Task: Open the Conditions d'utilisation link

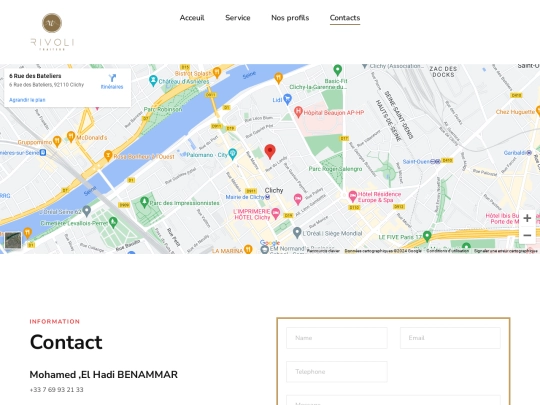Action: click(x=448, y=251)
